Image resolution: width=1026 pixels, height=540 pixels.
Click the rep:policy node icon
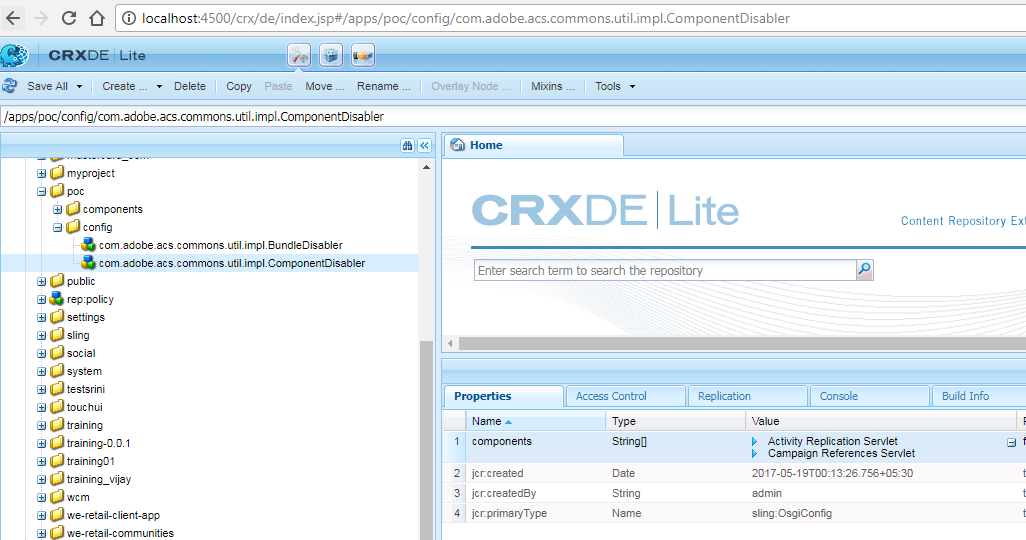[57, 299]
